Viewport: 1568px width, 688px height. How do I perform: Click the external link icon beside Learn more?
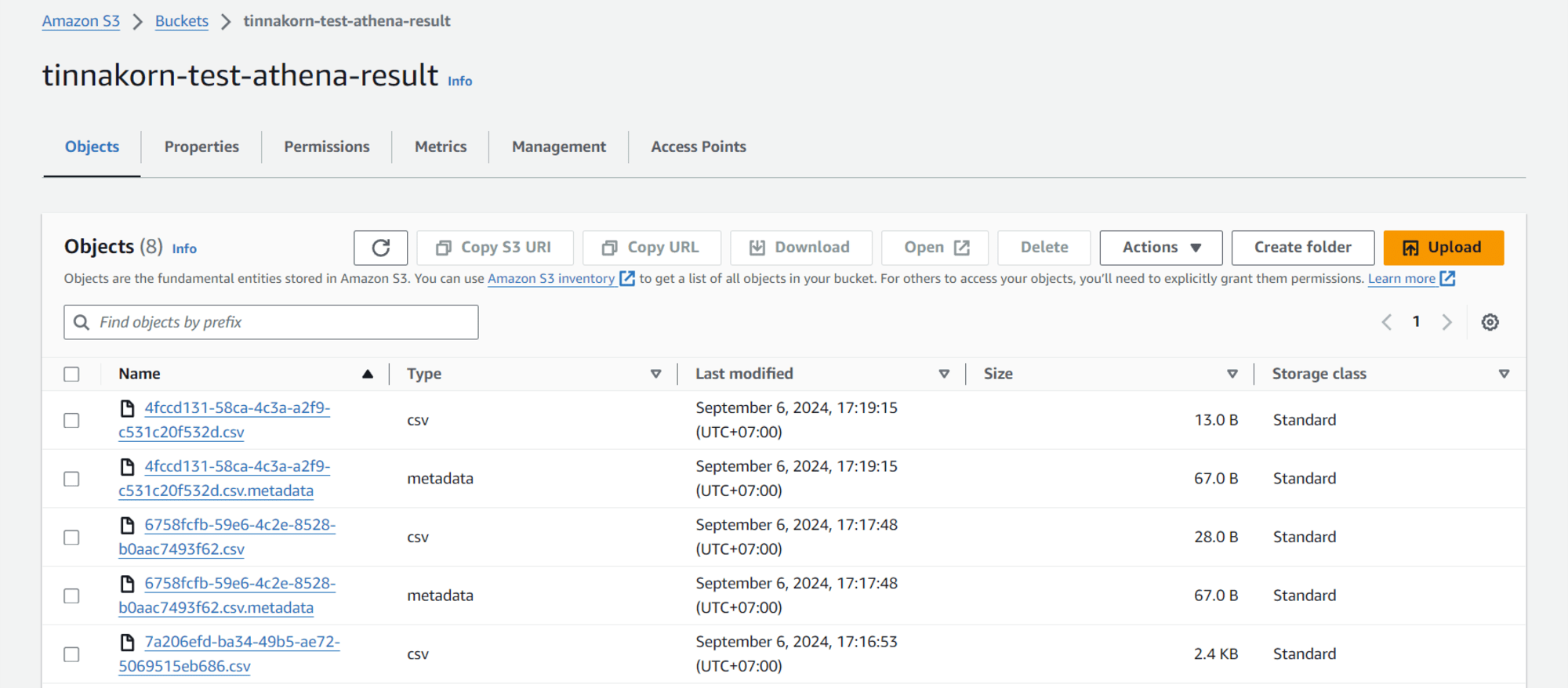[1447, 278]
